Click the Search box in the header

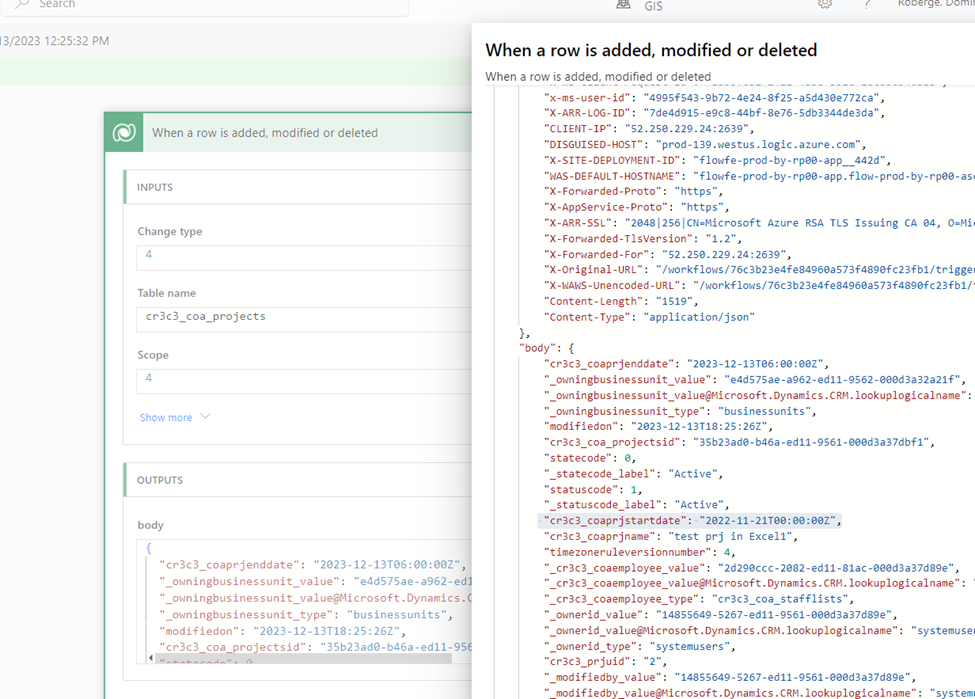tap(205, 5)
